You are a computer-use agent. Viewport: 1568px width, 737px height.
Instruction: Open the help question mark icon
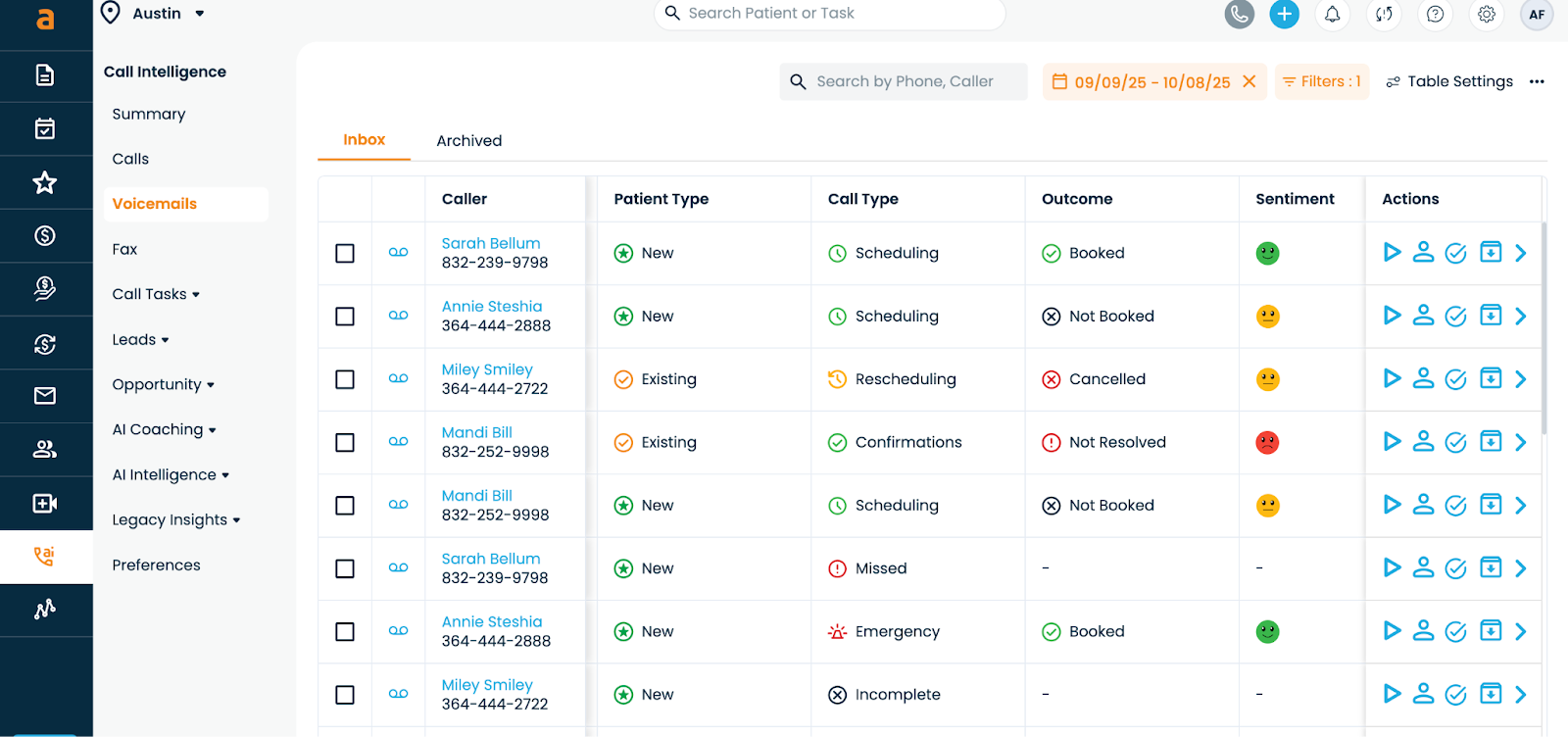[1435, 14]
